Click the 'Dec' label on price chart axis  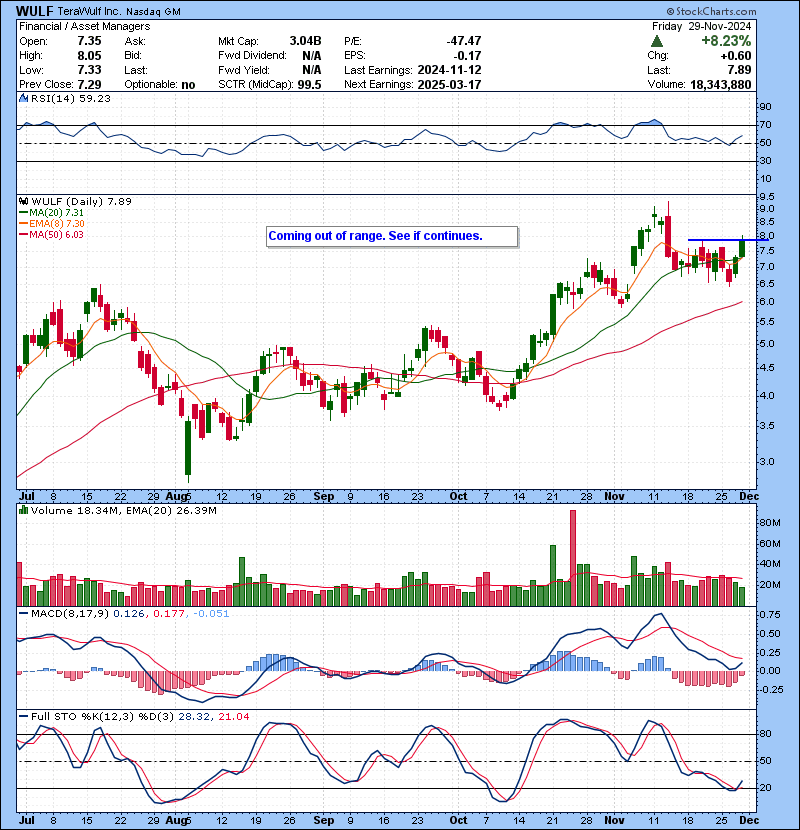tap(749, 496)
